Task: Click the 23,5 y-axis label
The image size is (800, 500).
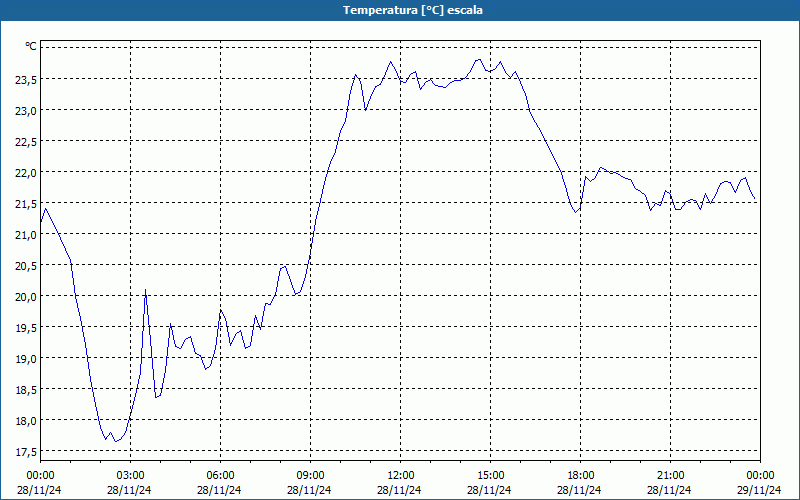Action: (26, 79)
